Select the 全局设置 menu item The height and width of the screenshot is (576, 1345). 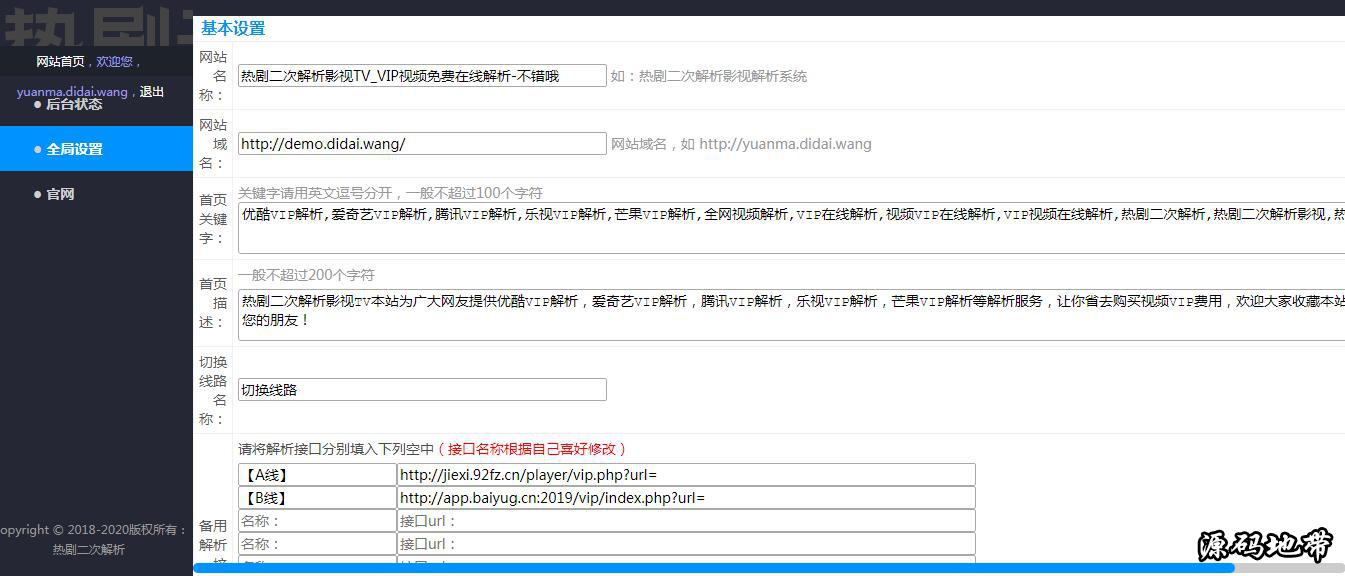[96, 149]
